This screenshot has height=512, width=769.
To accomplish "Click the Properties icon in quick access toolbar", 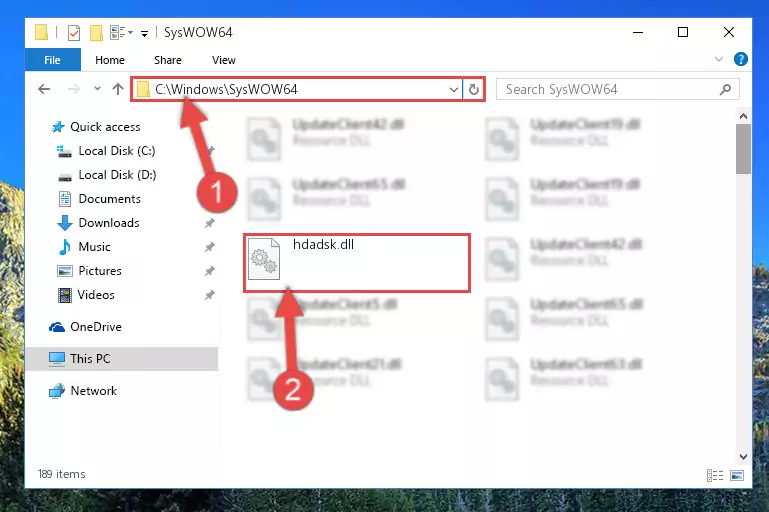I will [x=74, y=33].
